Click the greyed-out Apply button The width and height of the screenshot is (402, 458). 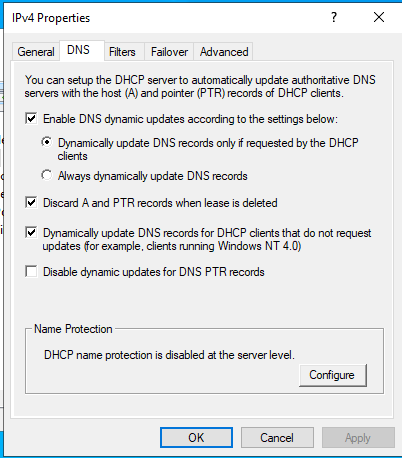[x=358, y=437]
